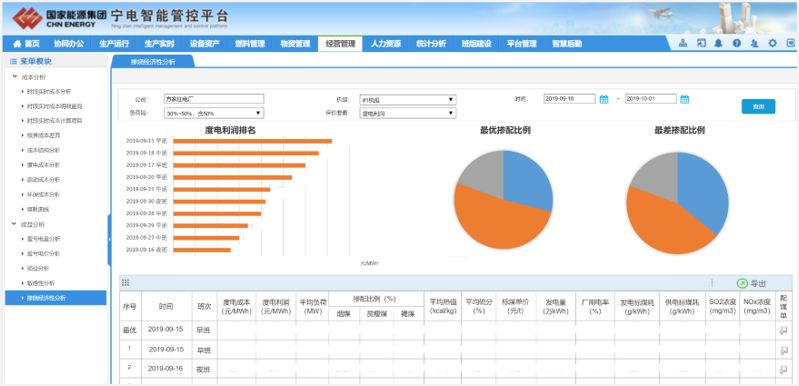Screen dimensions: 799x386
Task: Select 启动成本分析 in the sidebar
Action: [43, 180]
